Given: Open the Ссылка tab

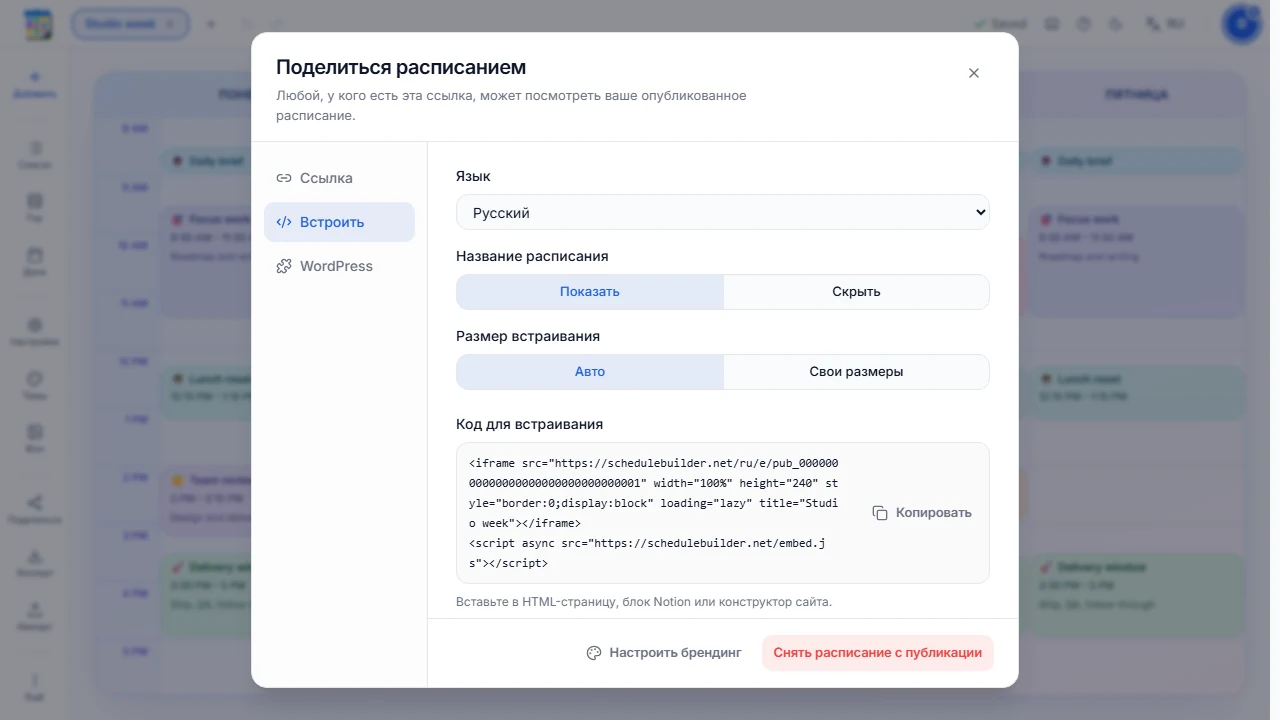Looking at the screenshot, I should pyautogui.click(x=339, y=178).
